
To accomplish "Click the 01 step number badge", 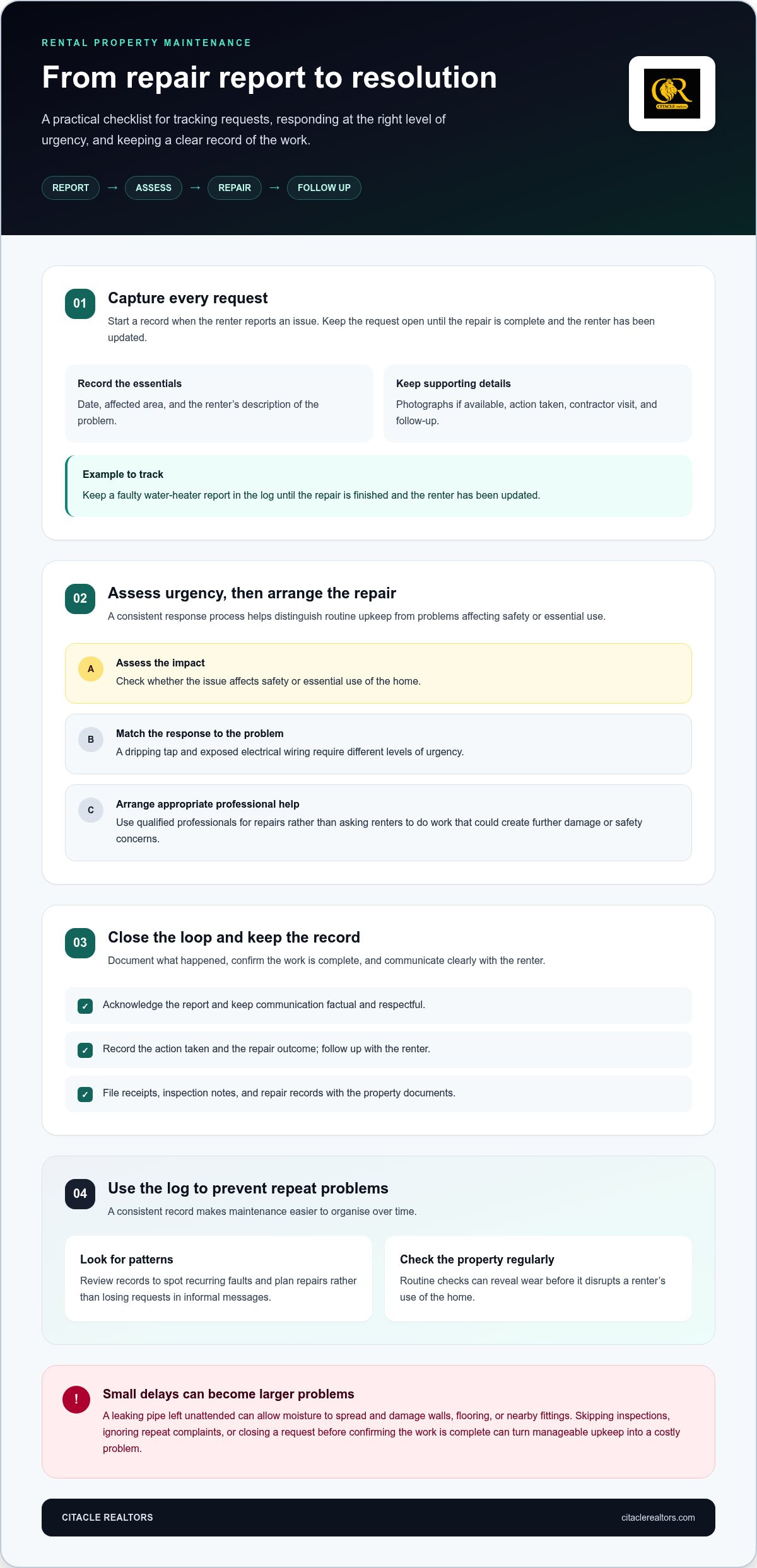I will coord(80,303).
